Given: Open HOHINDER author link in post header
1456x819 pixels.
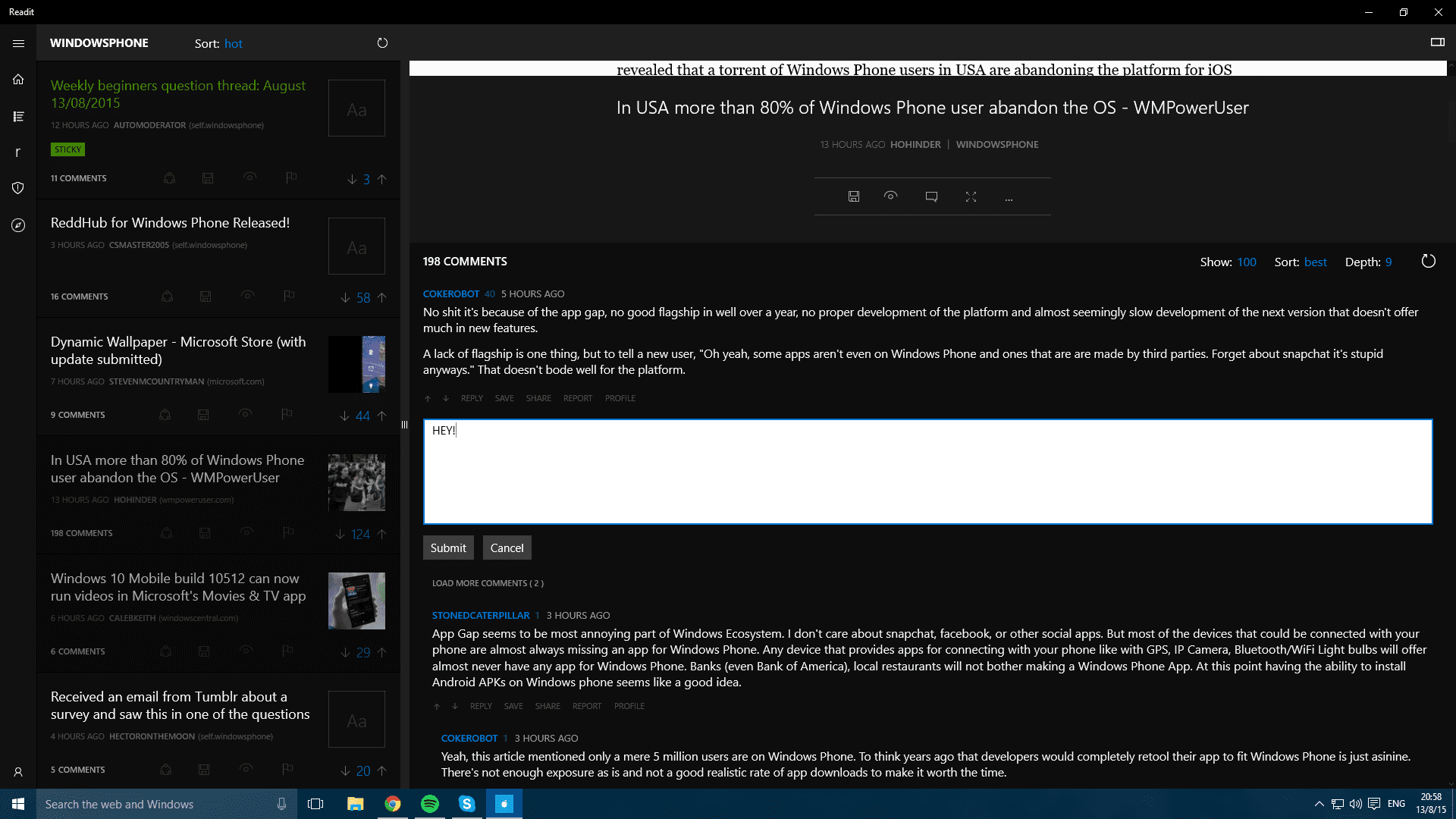Looking at the screenshot, I should pyautogui.click(x=915, y=144).
